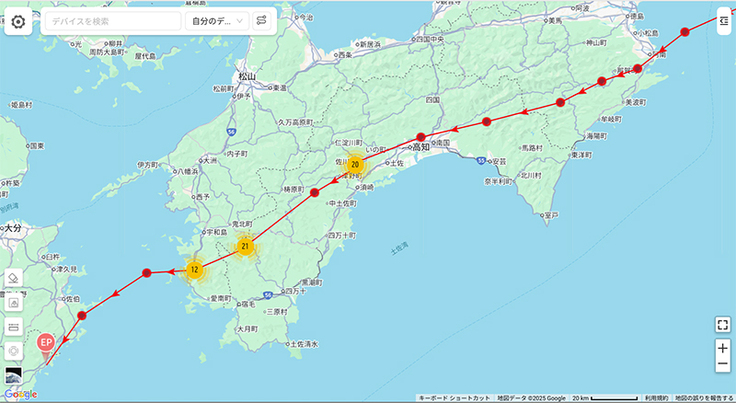Expand the 自分のデ… dropdown
The image size is (736, 403).
[x=217, y=21]
